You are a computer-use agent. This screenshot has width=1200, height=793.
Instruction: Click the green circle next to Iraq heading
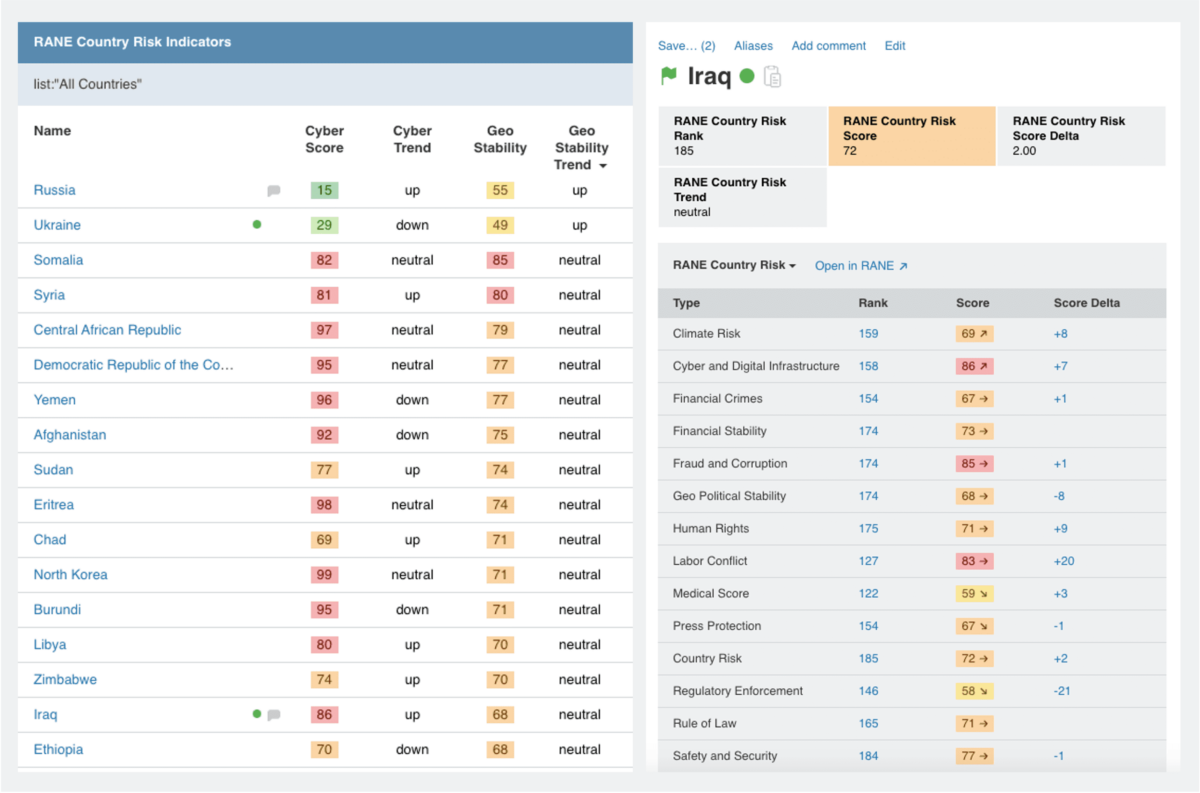747,76
